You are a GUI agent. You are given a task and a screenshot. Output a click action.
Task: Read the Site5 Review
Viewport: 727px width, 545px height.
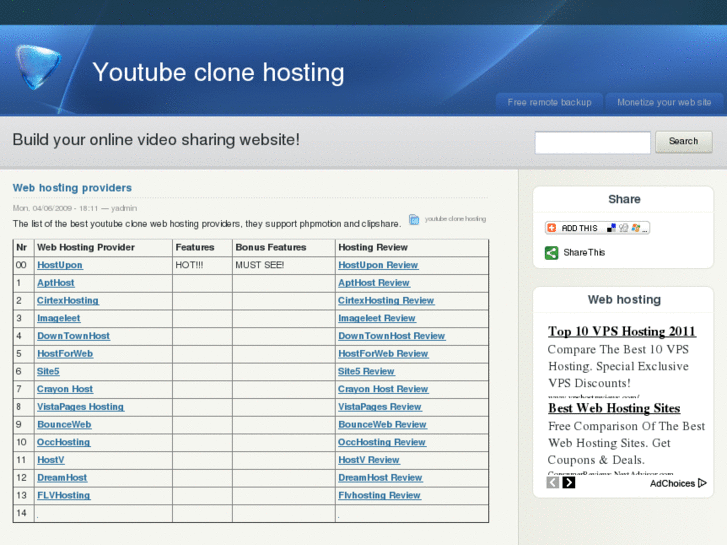click(x=366, y=371)
